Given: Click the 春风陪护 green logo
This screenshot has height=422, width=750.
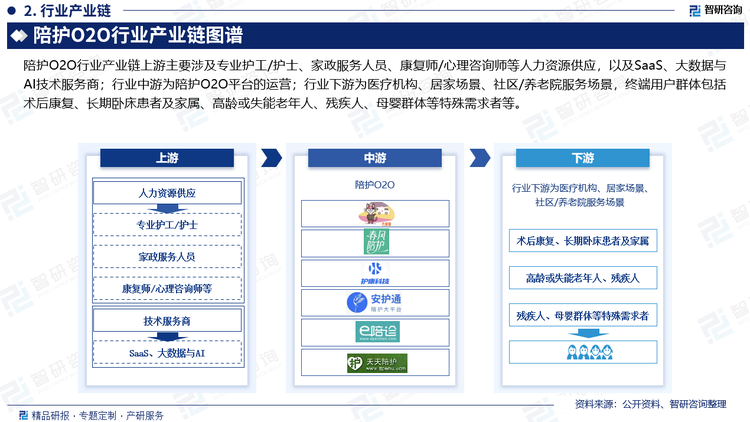Looking at the screenshot, I should (x=376, y=243).
